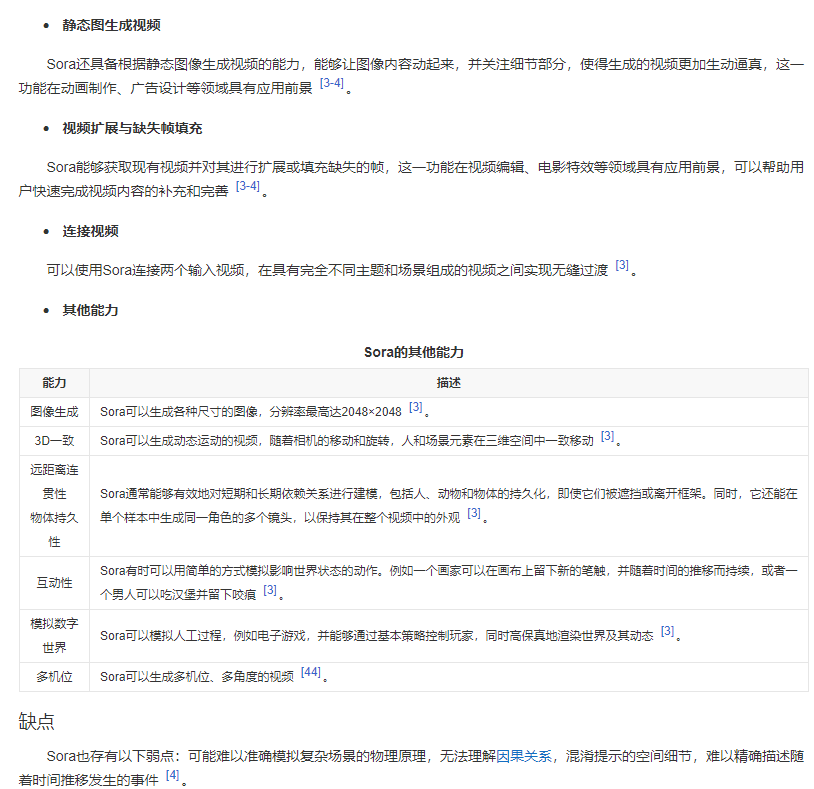Open citation [44] in the 多机位 row
The image size is (814, 789).
(x=311, y=672)
